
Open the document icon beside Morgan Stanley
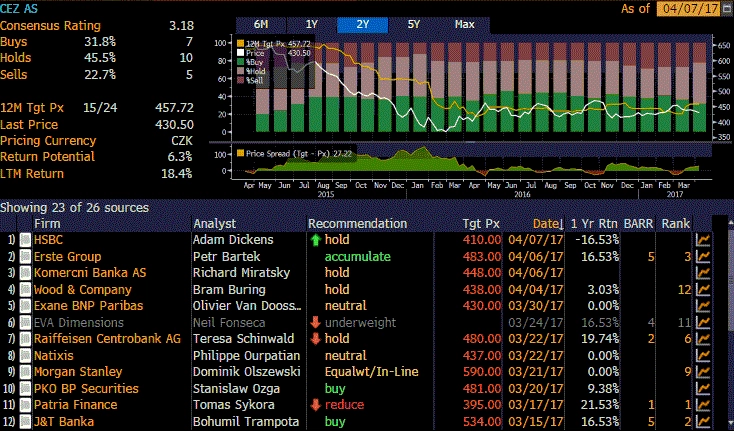click(x=25, y=372)
